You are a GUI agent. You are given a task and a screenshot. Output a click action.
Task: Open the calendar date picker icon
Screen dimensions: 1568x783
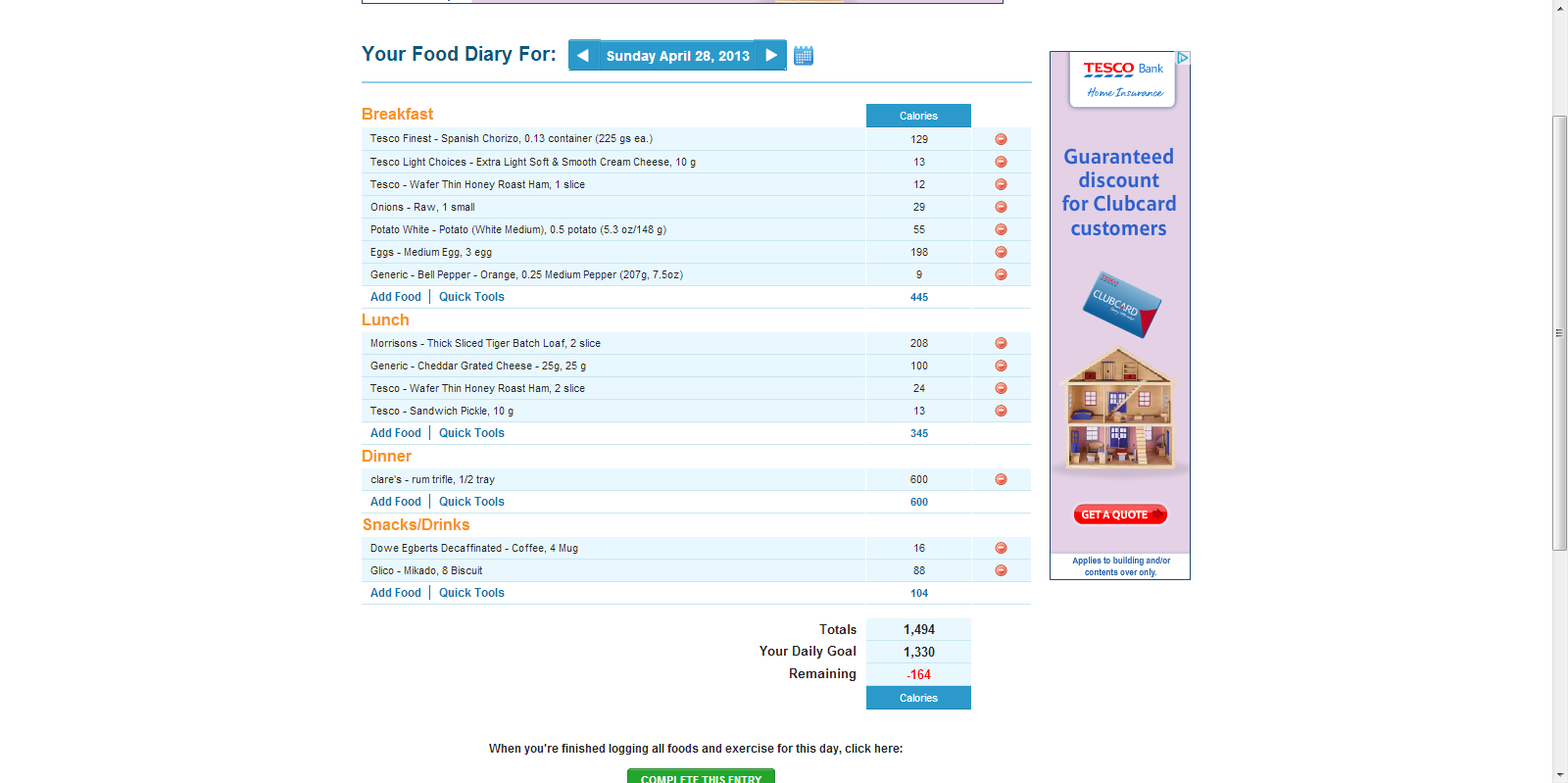(804, 56)
